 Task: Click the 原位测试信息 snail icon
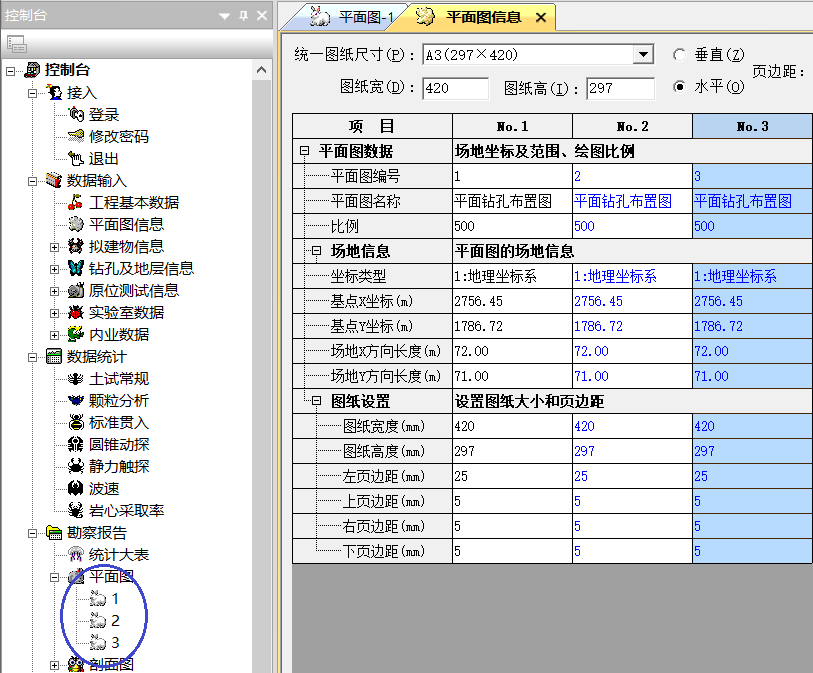click(x=76, y=290)
